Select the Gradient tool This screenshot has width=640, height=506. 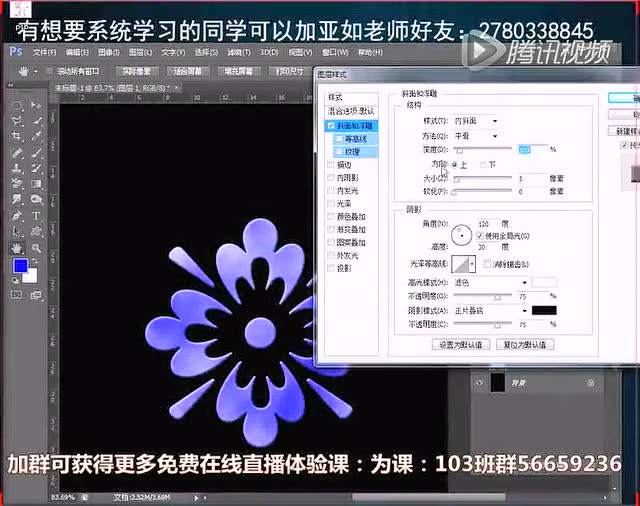36,183
